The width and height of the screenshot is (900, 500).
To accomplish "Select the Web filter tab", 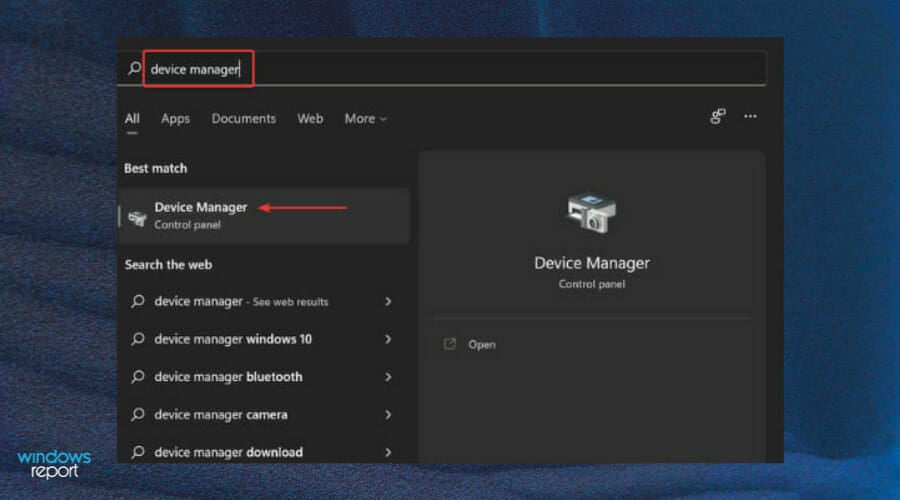I will point(310,118).
